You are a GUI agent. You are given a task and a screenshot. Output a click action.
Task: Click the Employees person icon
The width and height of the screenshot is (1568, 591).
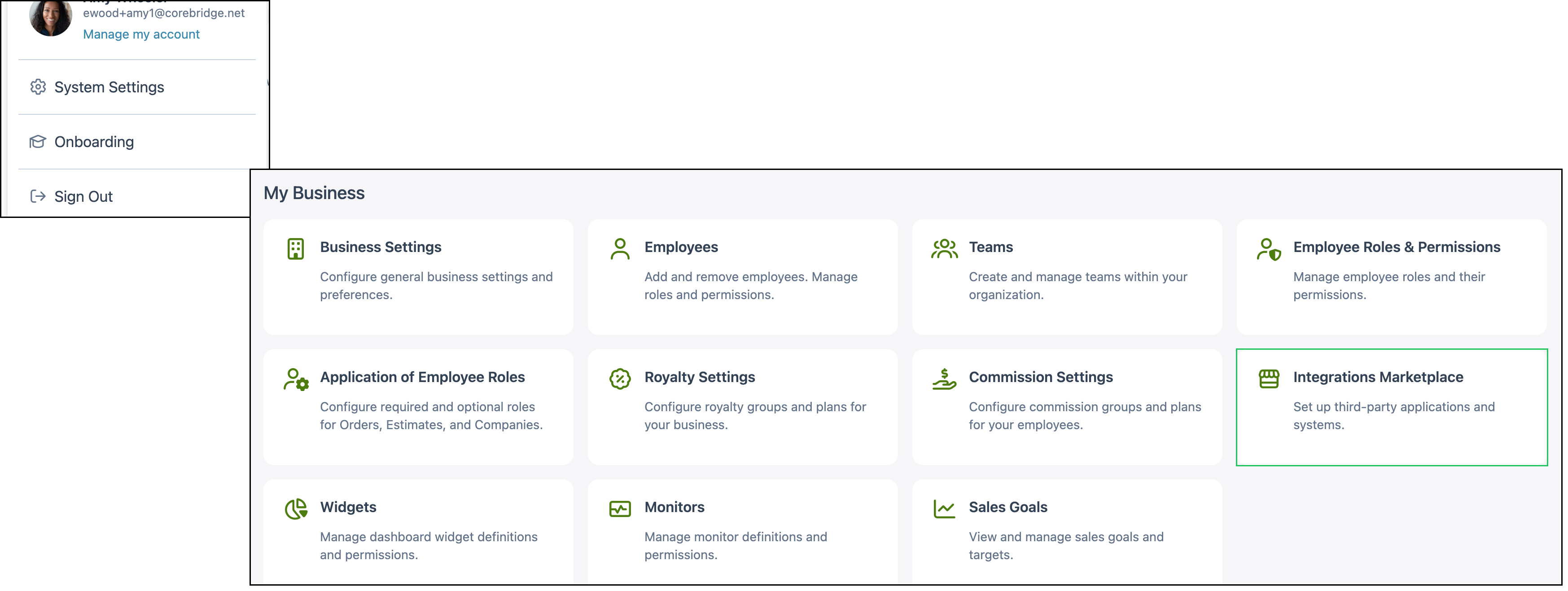[620, 249]
